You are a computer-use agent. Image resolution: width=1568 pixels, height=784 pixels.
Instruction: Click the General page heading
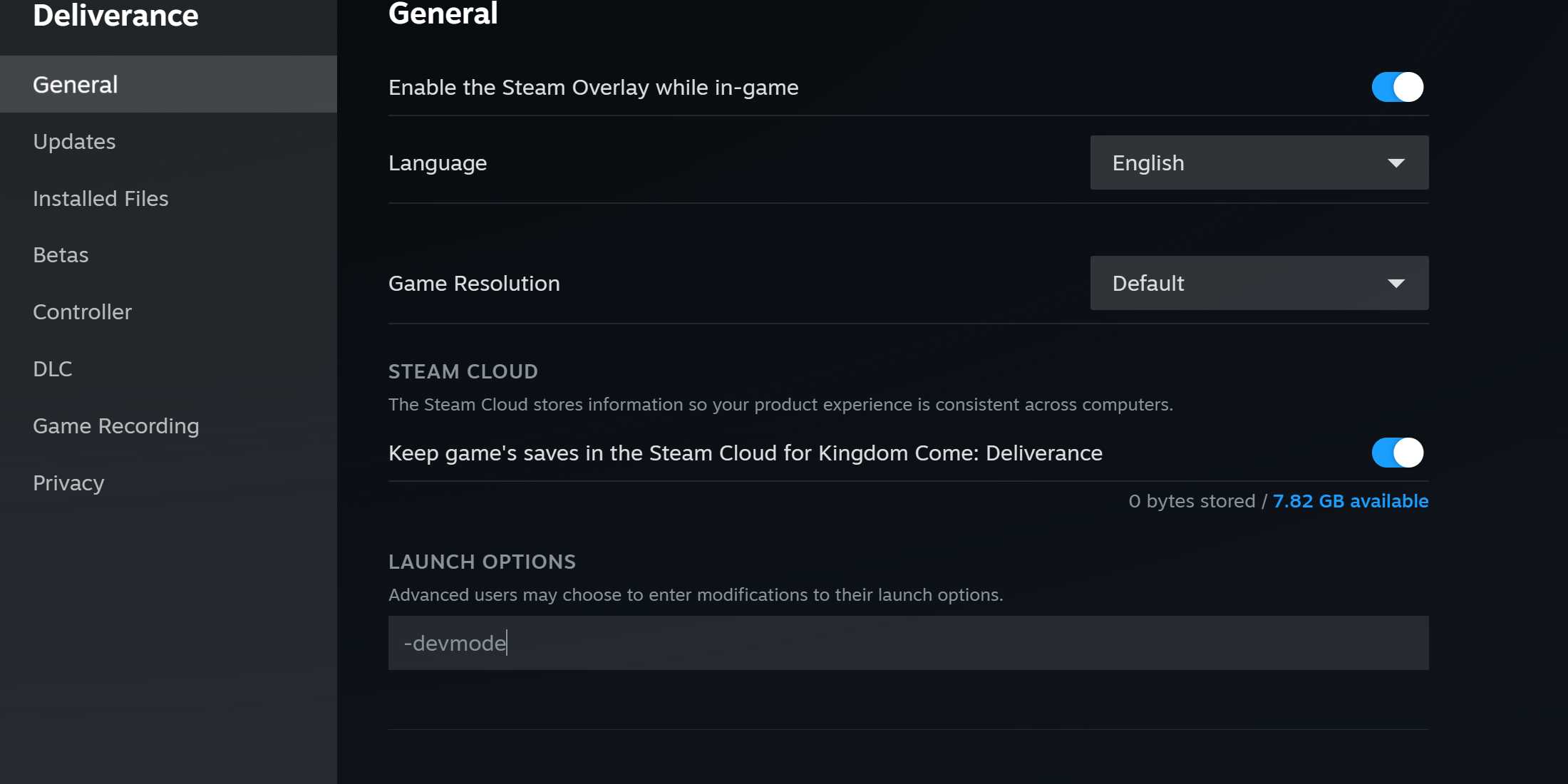tap(443, 14)
